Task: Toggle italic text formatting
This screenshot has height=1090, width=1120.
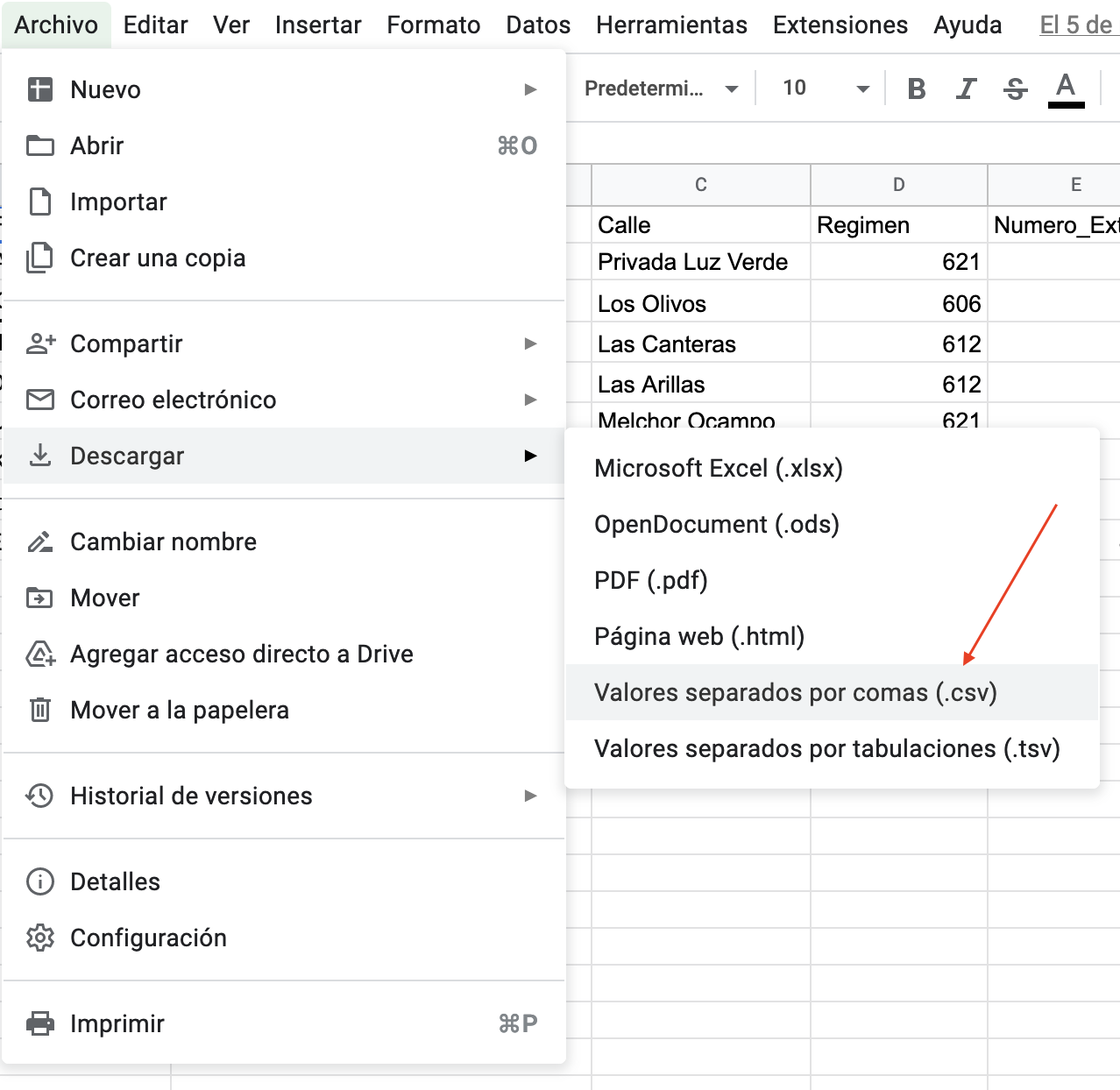Action: pyautogui.click(x=966, y=88)
